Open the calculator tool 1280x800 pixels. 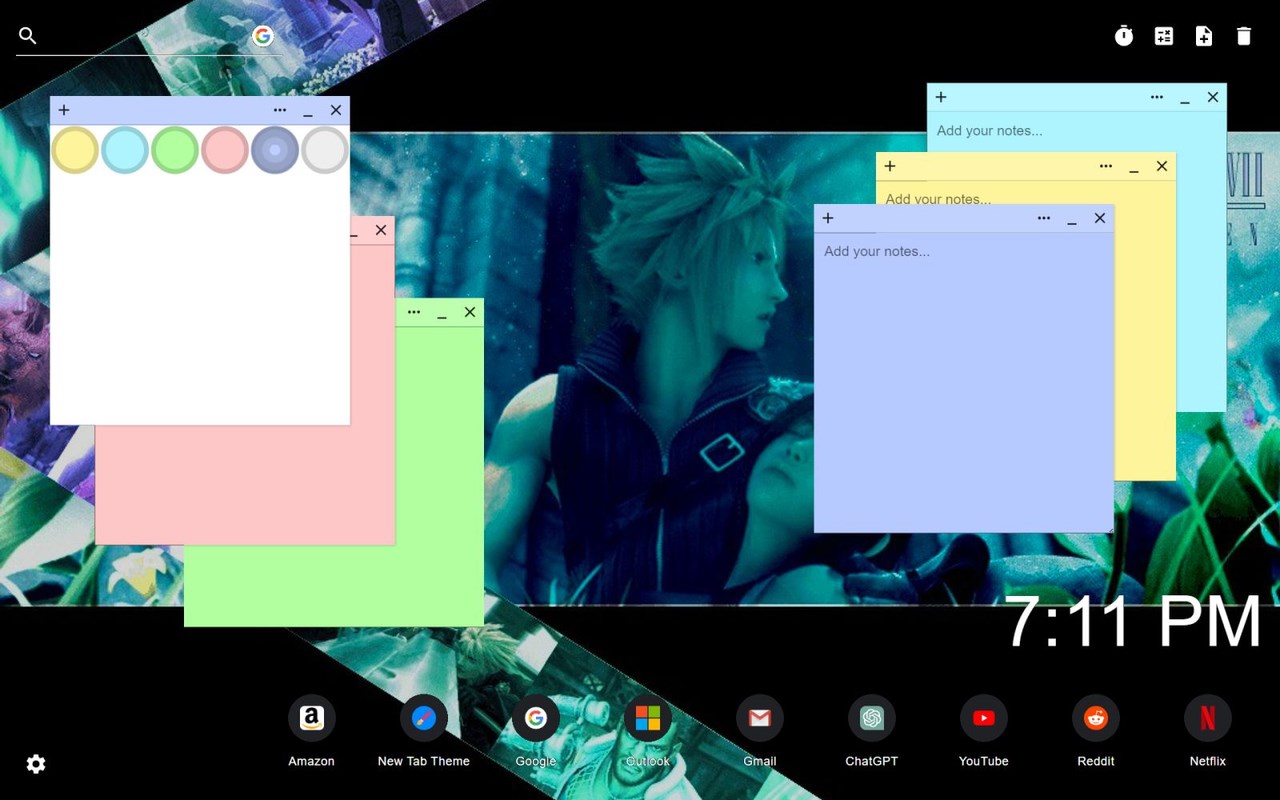point(1164,36)
